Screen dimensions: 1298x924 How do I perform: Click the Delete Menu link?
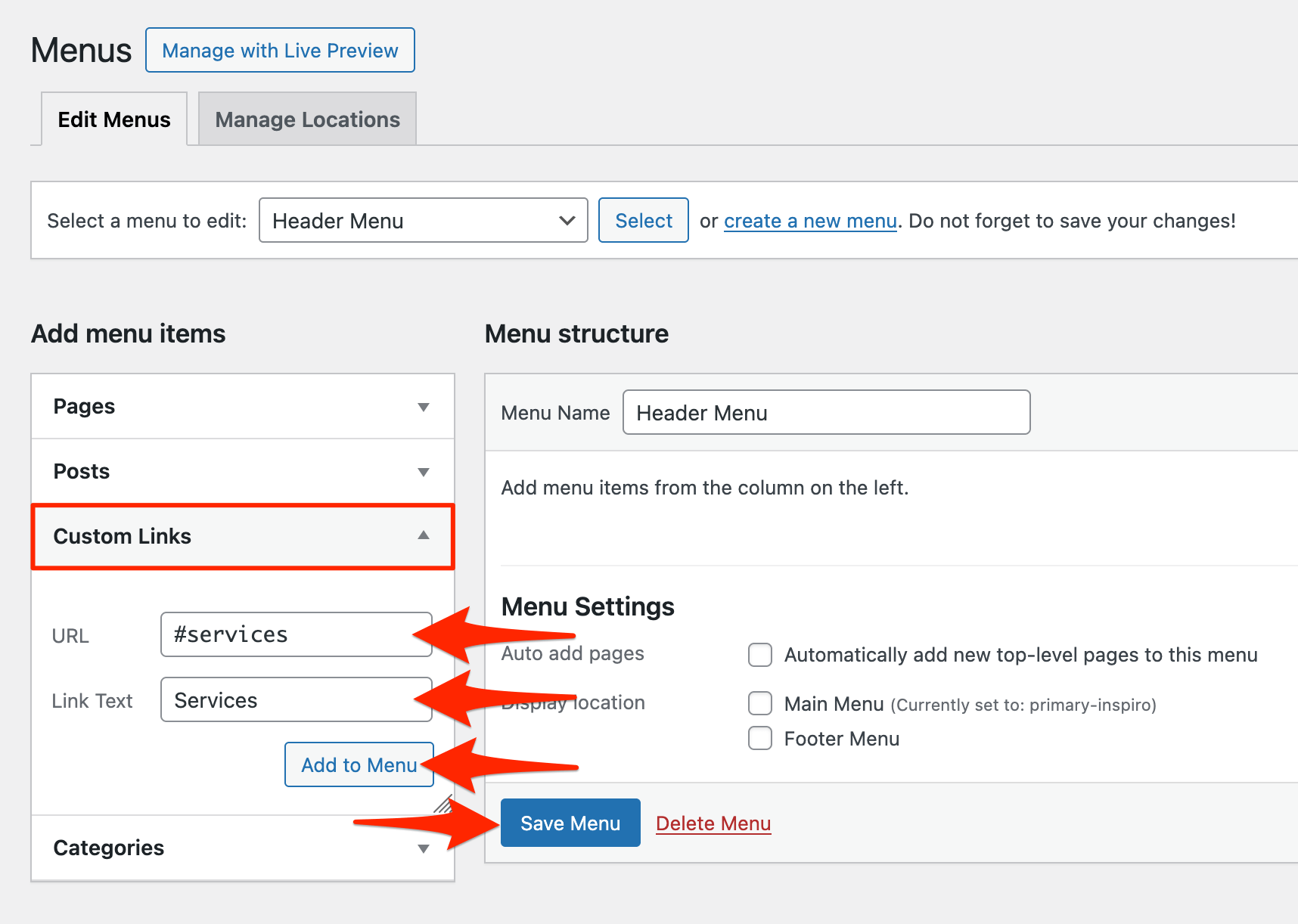713,823
